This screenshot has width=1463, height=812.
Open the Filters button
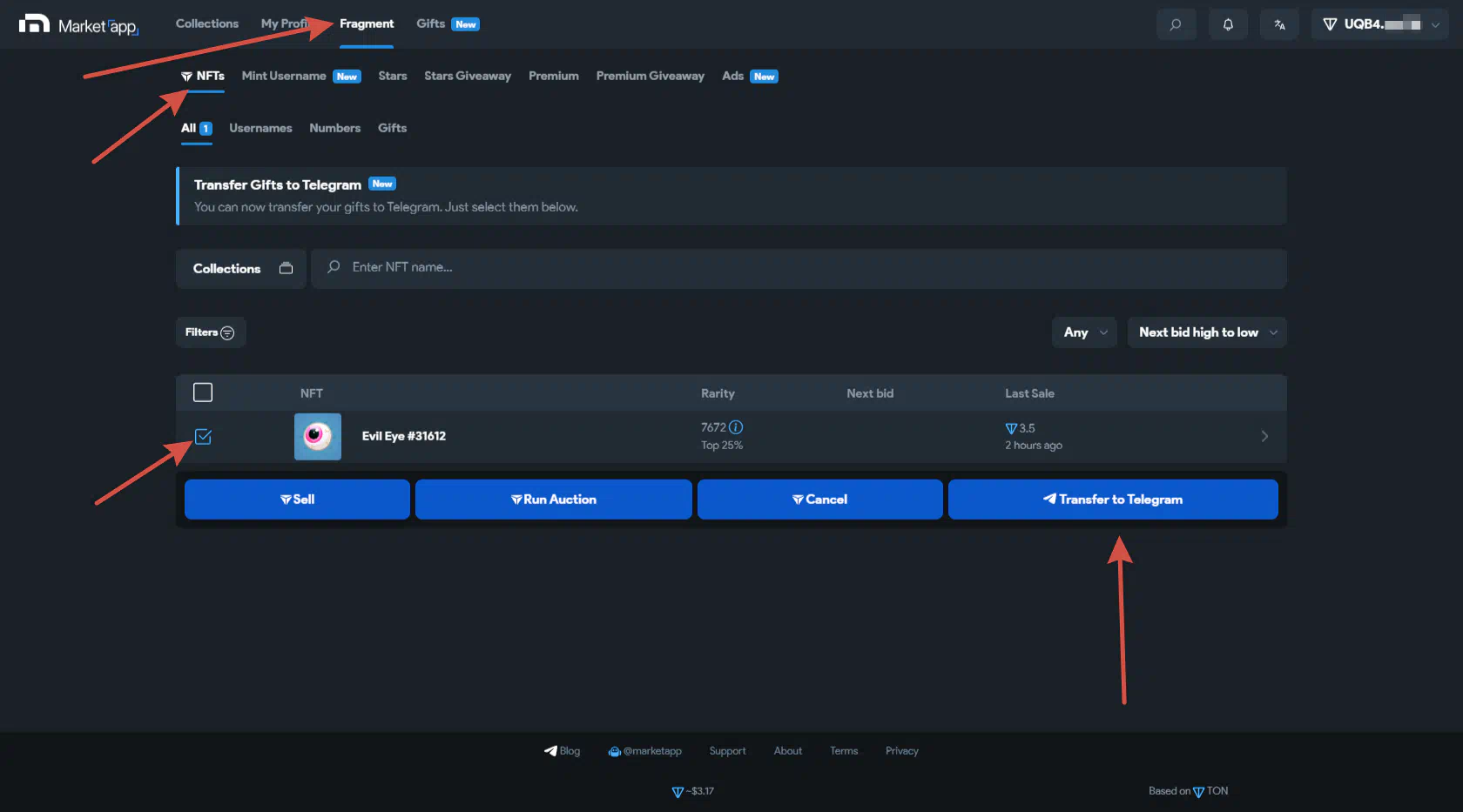211,332
